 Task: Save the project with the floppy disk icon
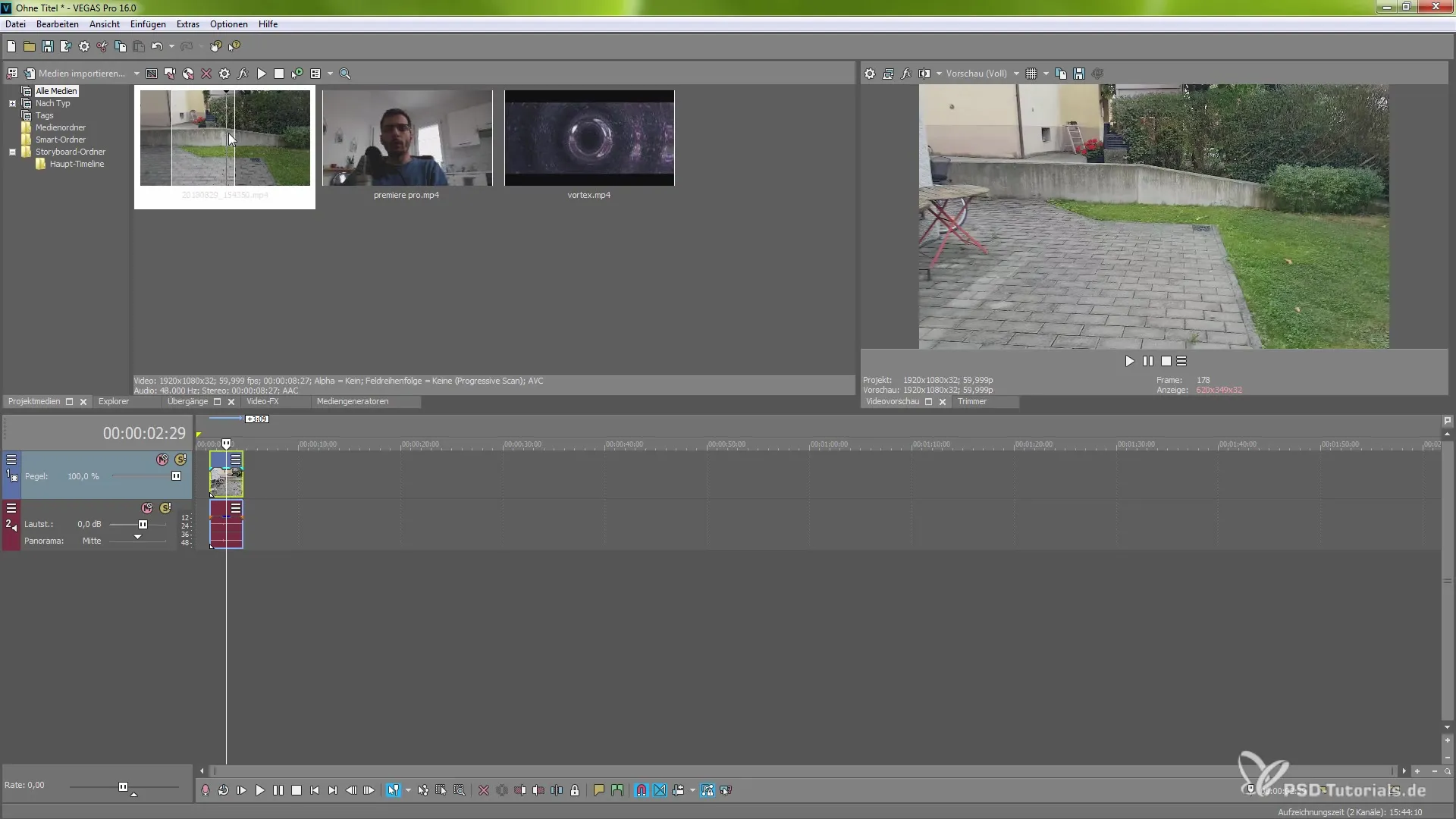(48, 47)
